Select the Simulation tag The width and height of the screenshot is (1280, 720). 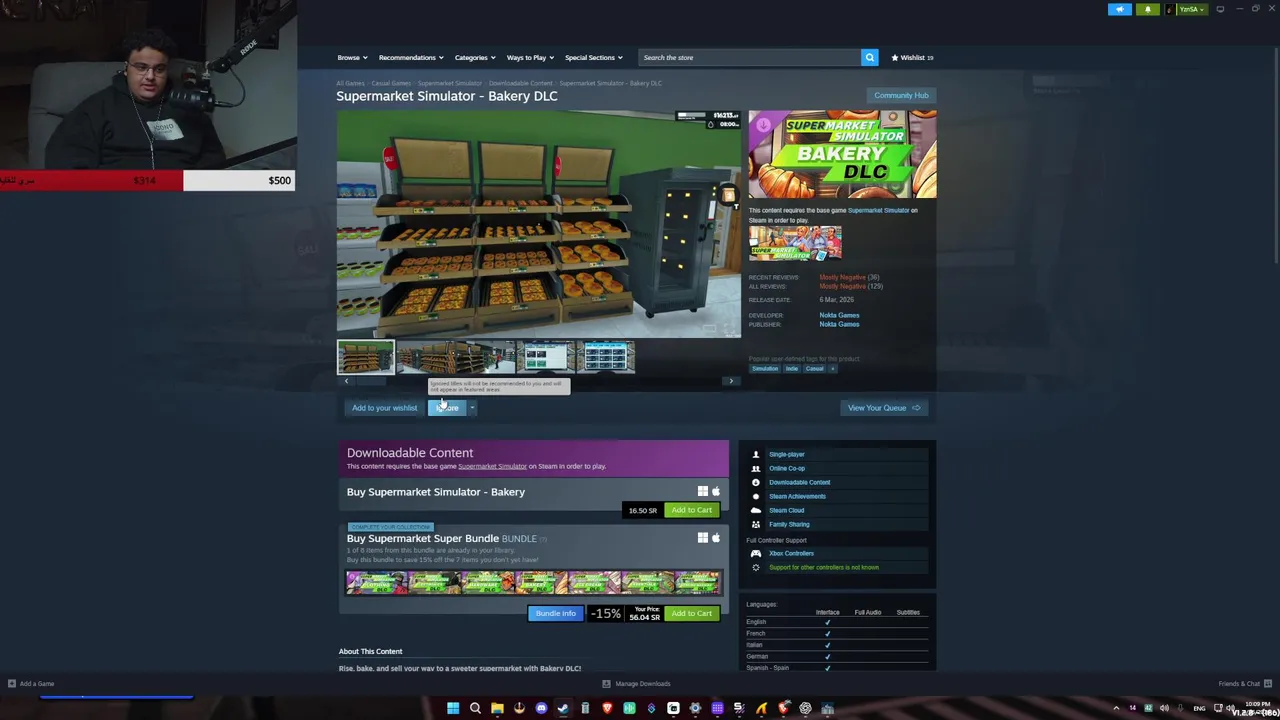765,368
